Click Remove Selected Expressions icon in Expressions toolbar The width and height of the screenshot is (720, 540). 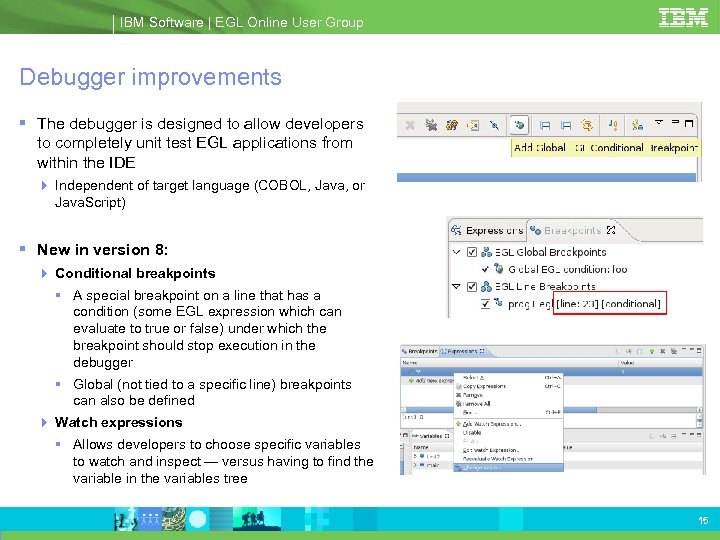click(x=663, y=351)
